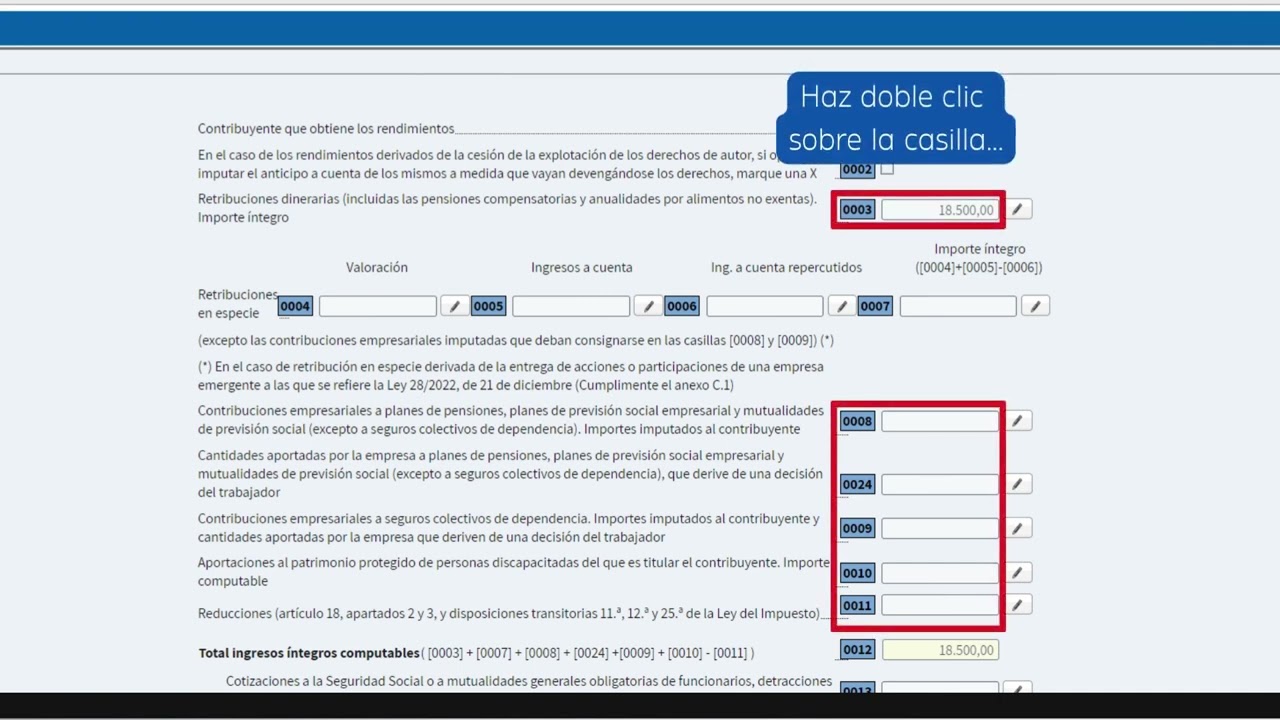Click the pencil icon beside box 0007
Screen dimensions: 1280x720
coord(1035,306)
